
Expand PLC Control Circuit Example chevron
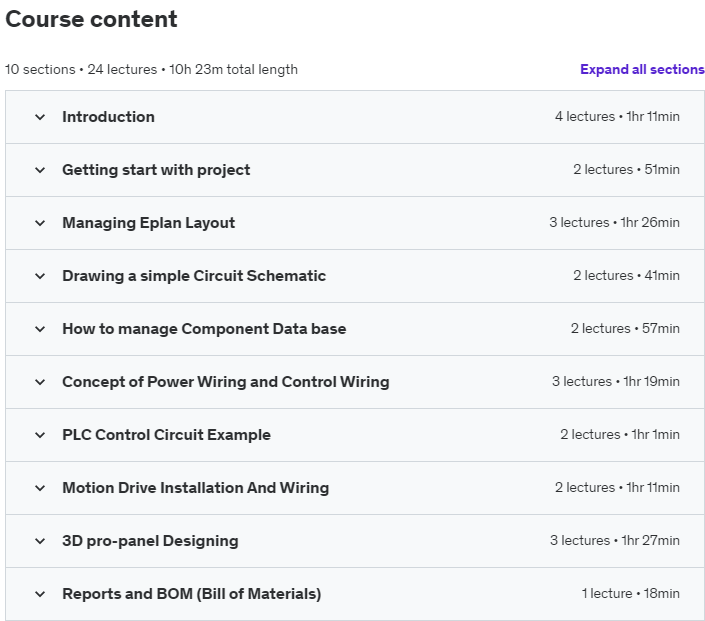(40, 435)
